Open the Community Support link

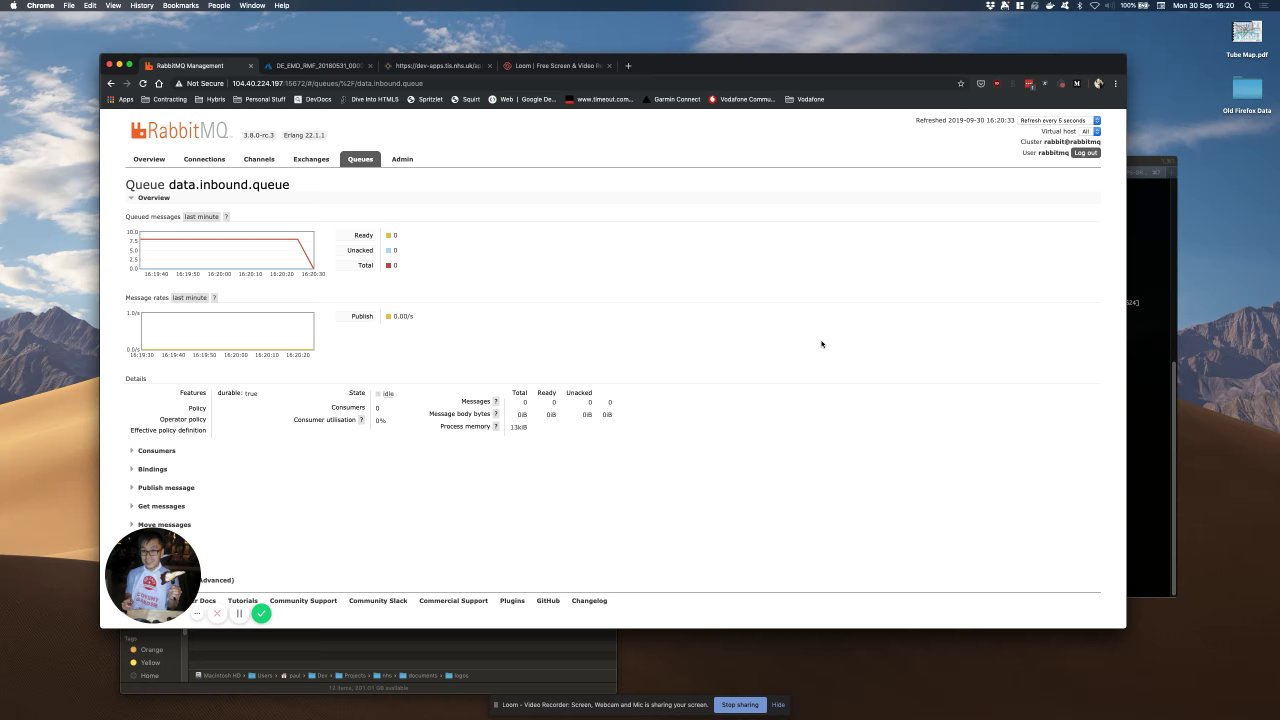click(303, 601)
